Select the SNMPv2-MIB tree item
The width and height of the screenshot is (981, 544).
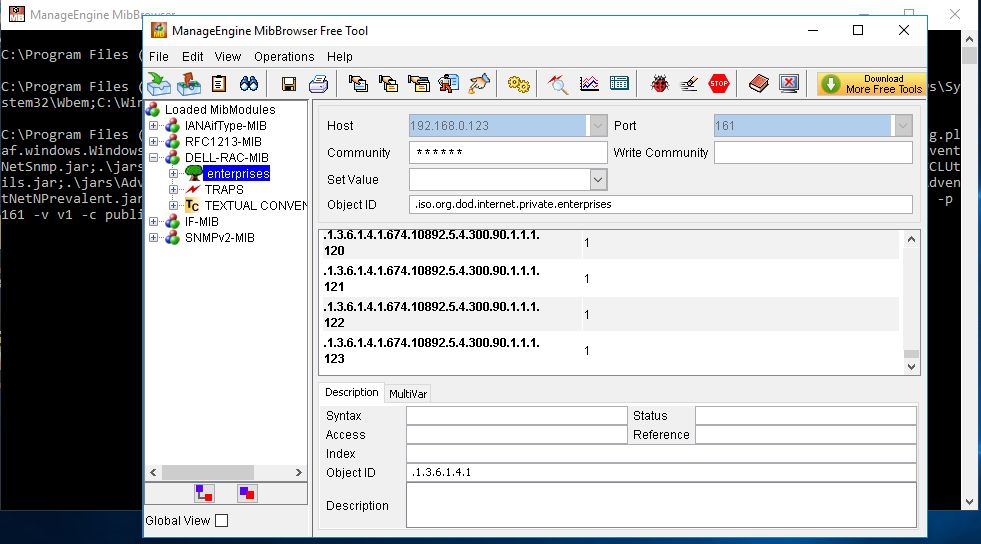(220, 238)
